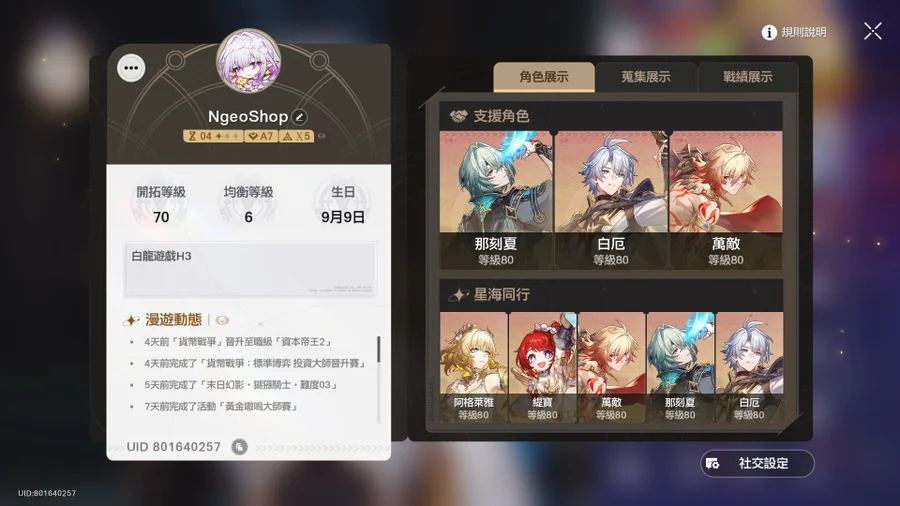Open the 阿格萊雅 card in 星海同行
The width and height of the screenshot is (900, 506).
tap(474, 367)
